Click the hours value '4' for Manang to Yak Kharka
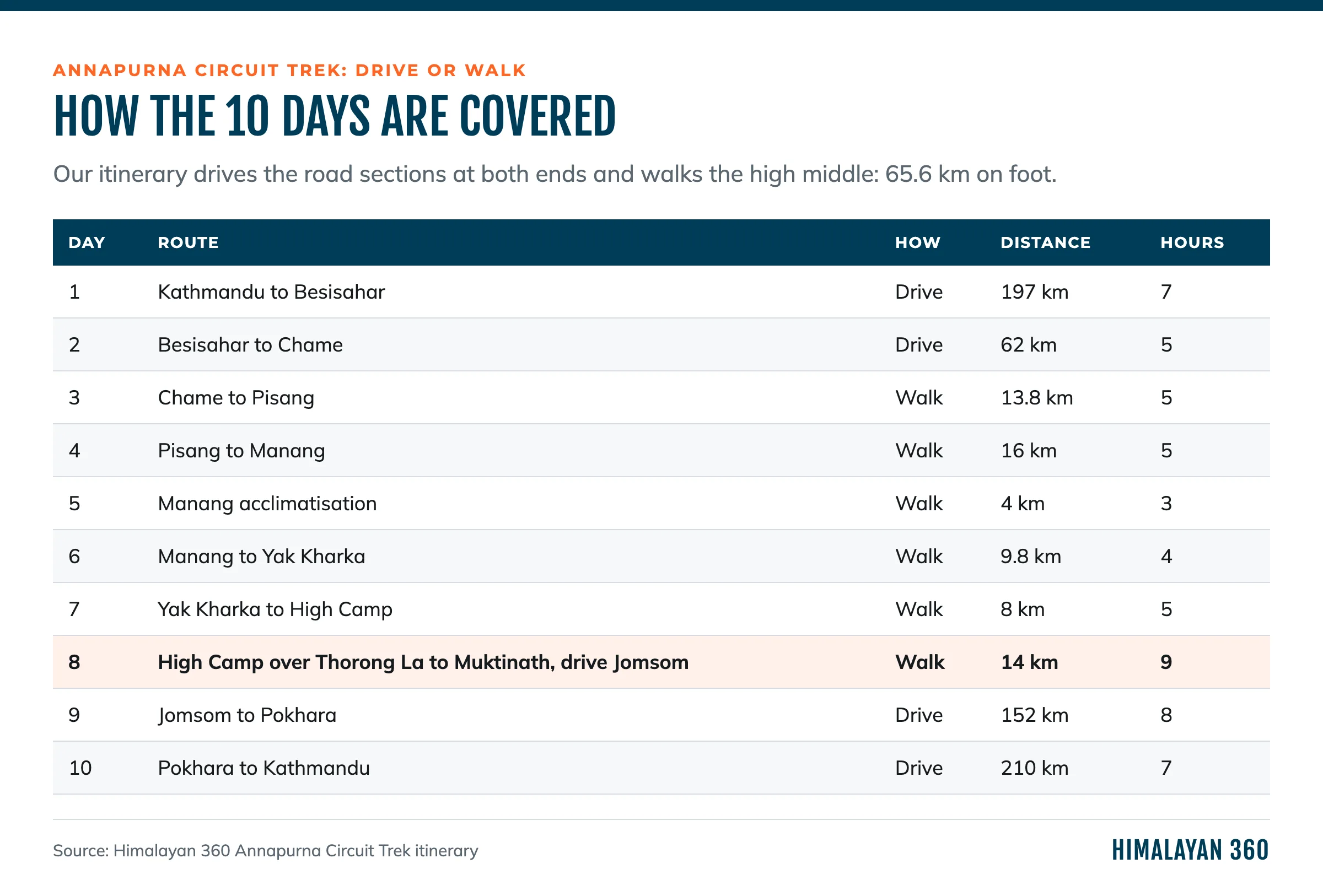 click(1166, 557)
